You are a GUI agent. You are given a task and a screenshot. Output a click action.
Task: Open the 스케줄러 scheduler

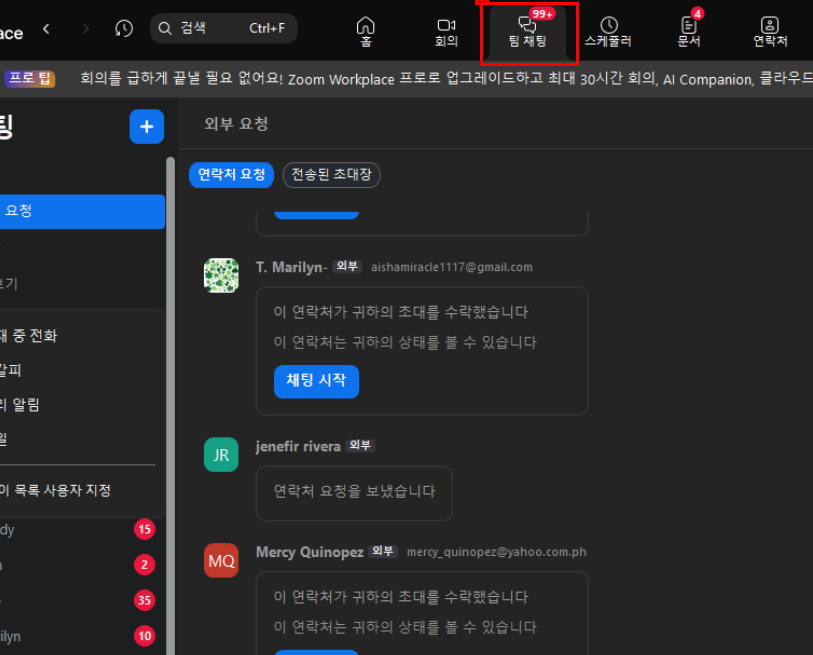click(x=608, y=31)
